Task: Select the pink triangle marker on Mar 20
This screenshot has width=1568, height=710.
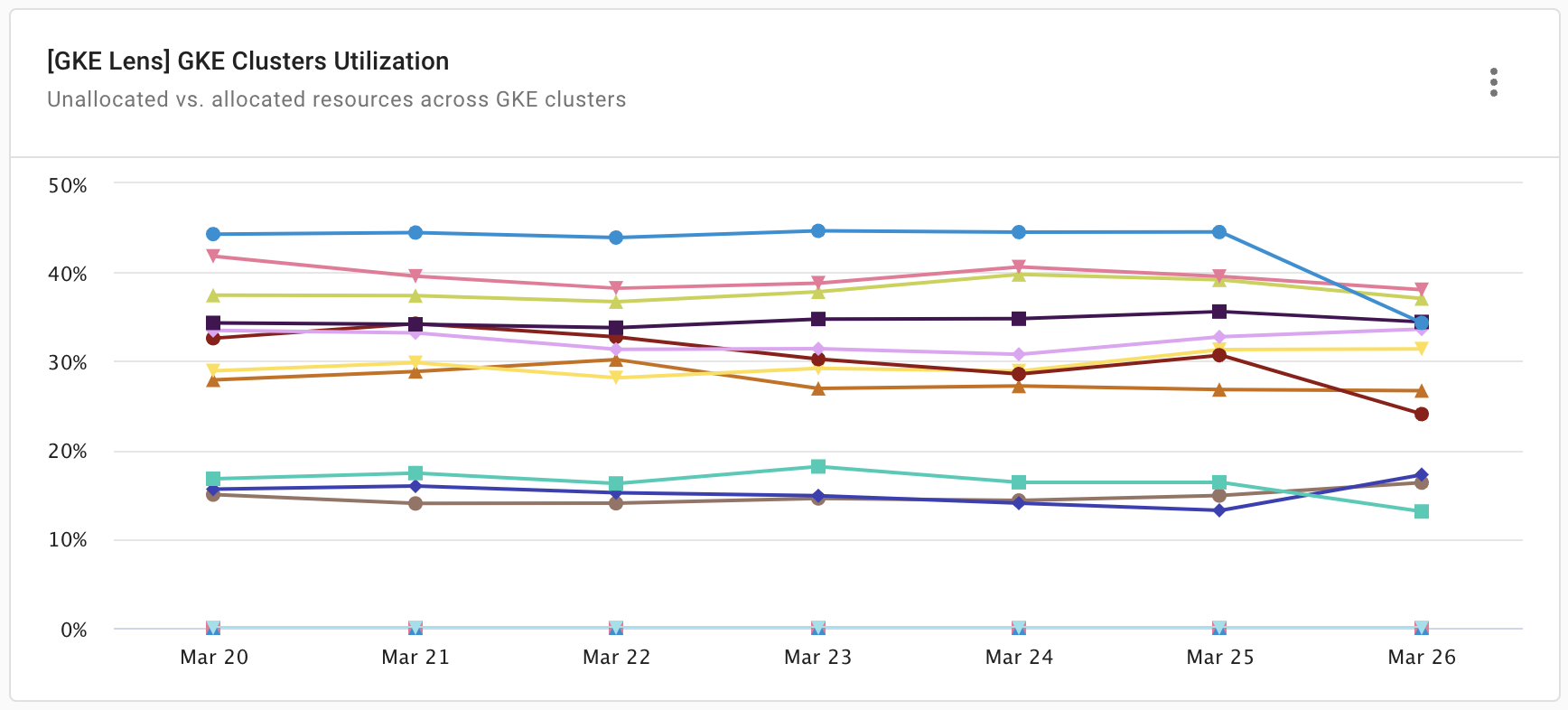Action: point(213,256)
